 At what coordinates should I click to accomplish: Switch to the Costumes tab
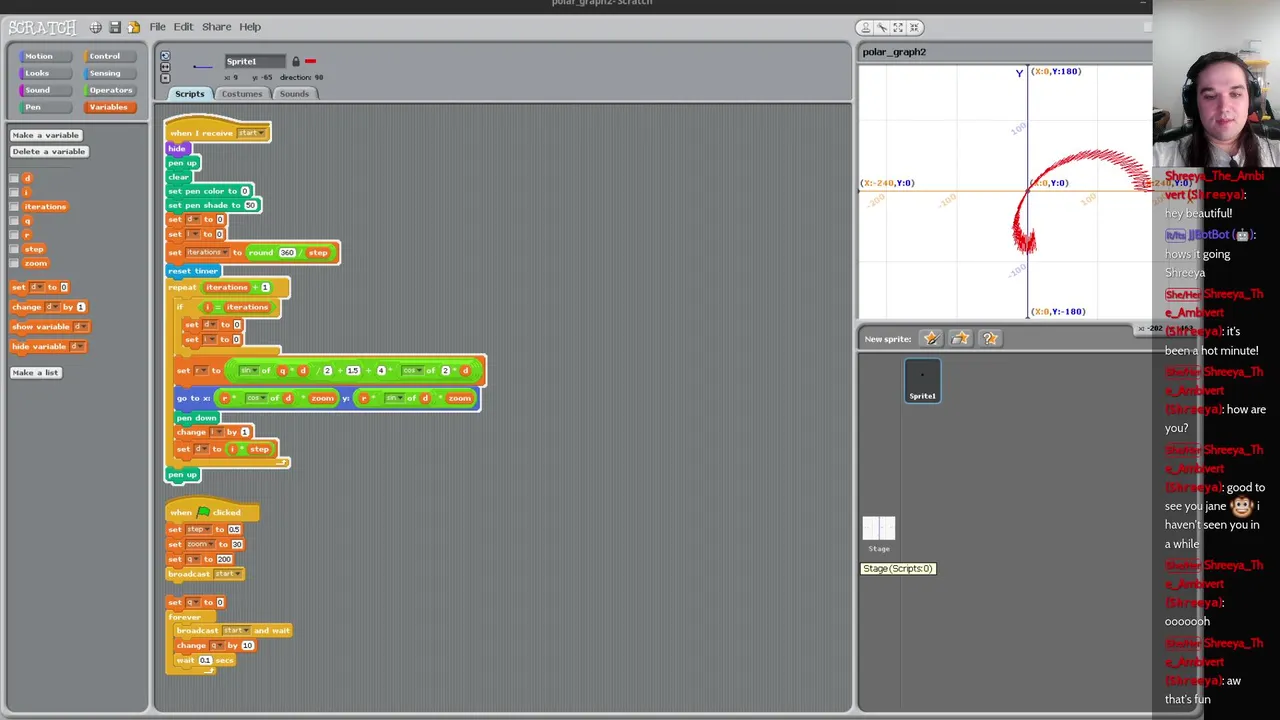(242, 94)
